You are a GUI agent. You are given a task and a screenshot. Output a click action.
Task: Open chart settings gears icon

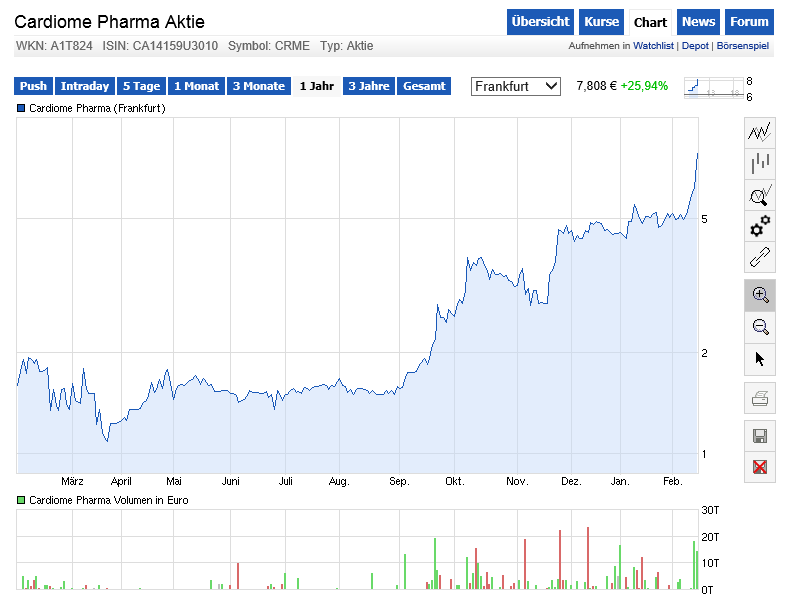tap(760, 226)
